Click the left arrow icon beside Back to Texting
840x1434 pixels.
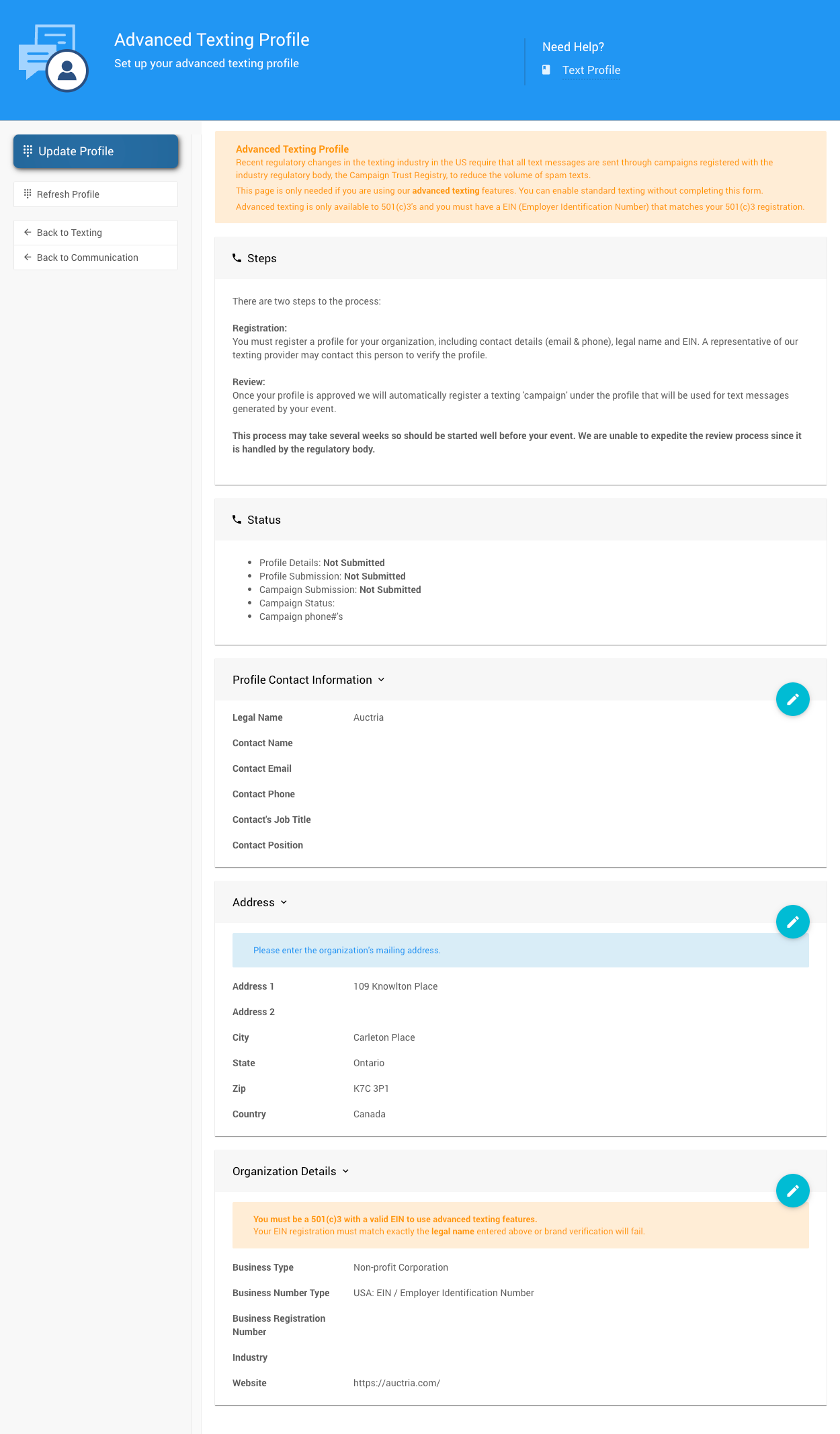28,233
